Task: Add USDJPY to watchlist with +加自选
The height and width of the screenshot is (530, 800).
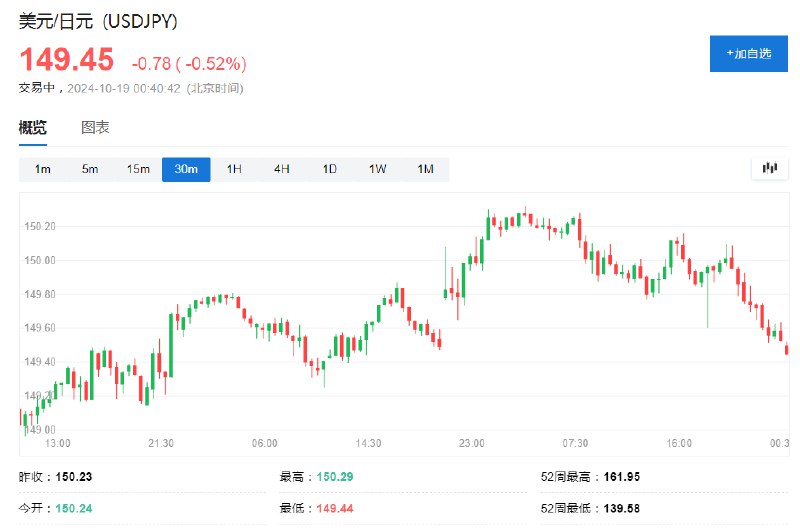Action: 748,54
